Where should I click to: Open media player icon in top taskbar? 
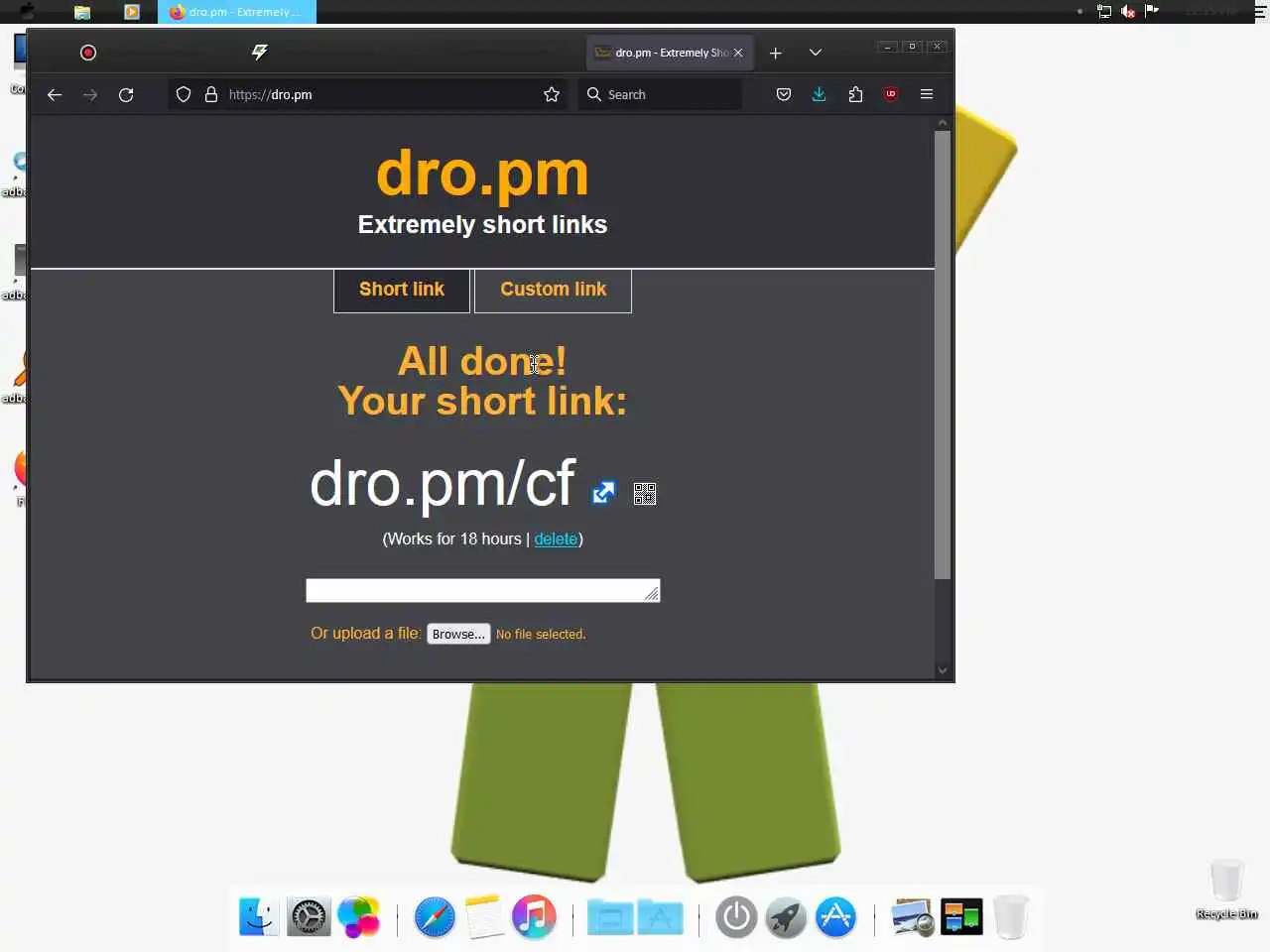pyautogui.click(x=132, y=12)
